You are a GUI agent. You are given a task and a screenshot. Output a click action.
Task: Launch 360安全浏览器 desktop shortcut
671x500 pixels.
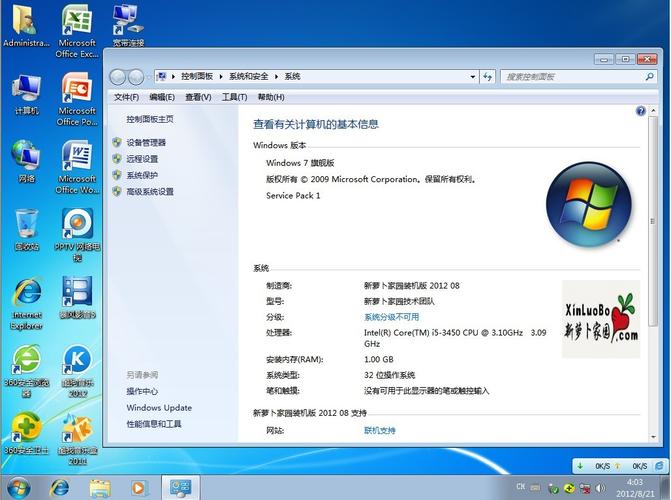pos(27,371)
